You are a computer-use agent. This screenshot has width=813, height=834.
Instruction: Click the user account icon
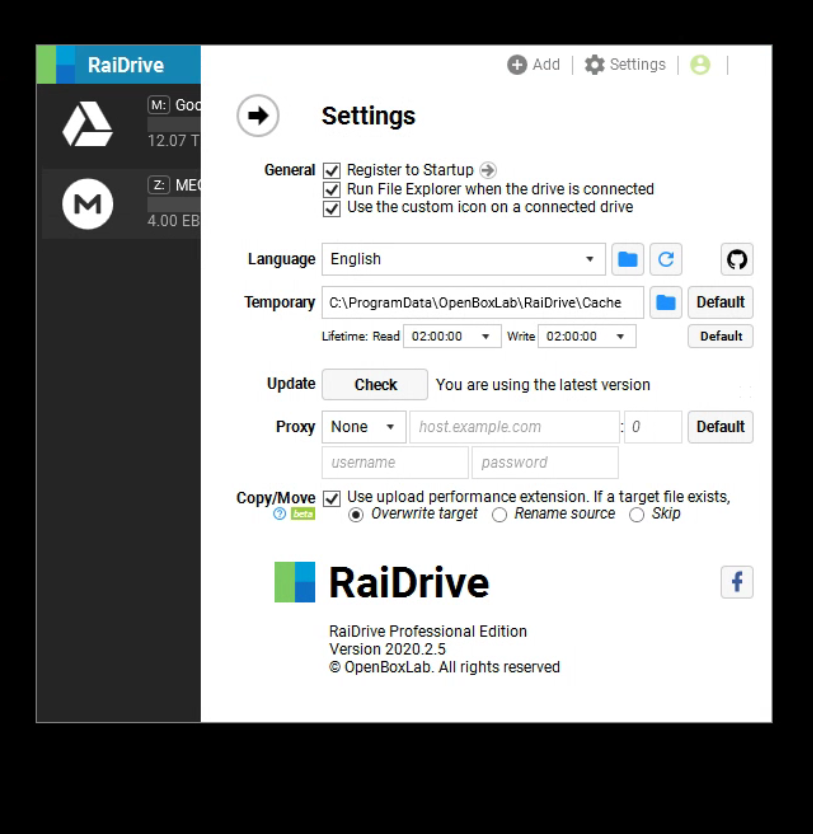coord(700,65)
